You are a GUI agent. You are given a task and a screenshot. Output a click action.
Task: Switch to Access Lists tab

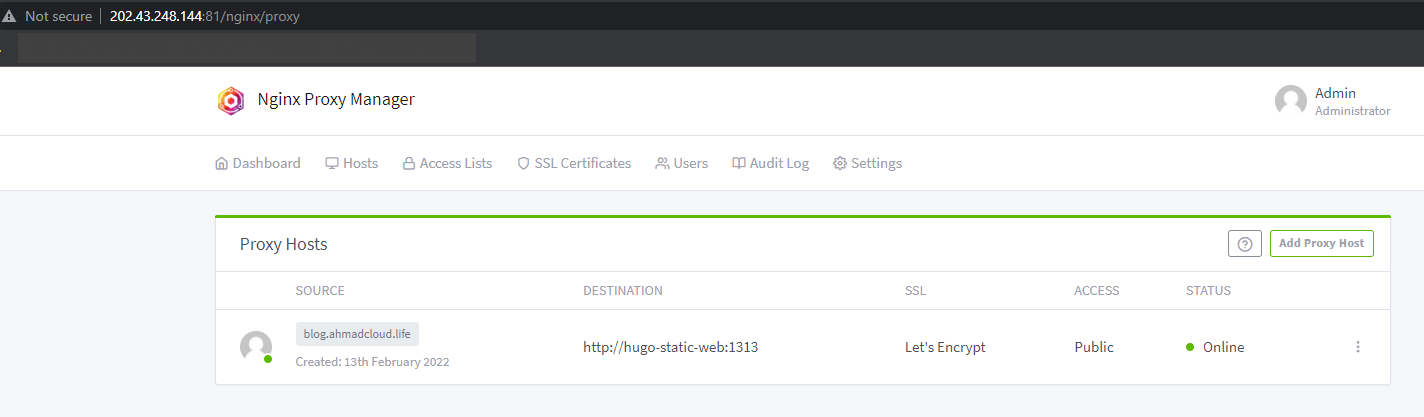pos(447,163)
